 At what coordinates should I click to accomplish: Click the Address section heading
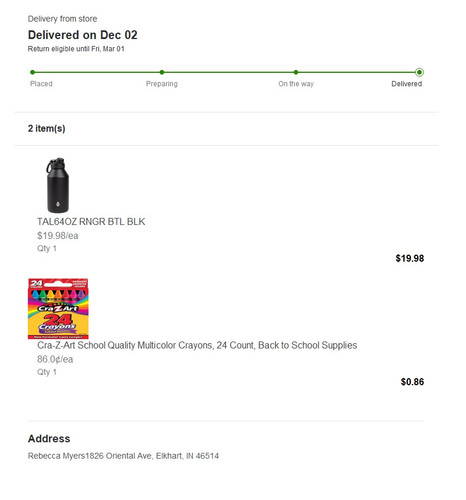(x=49, y=439)
